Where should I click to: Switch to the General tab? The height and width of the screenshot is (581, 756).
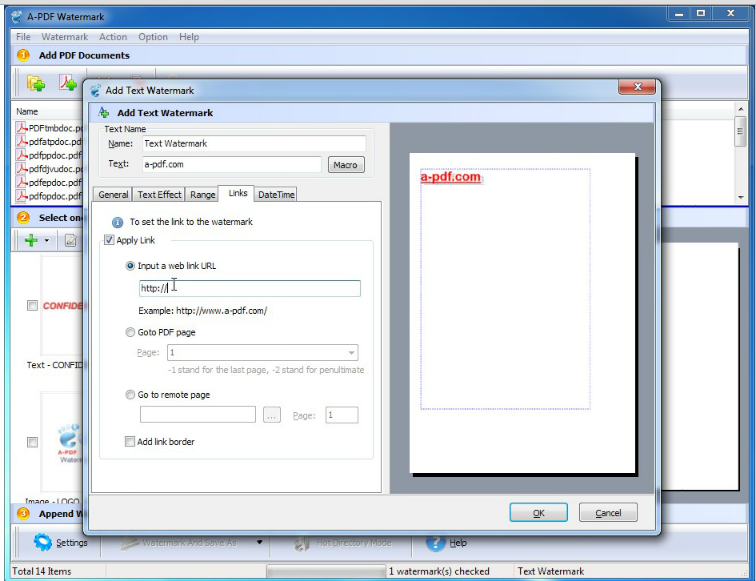tap(113, 194)
